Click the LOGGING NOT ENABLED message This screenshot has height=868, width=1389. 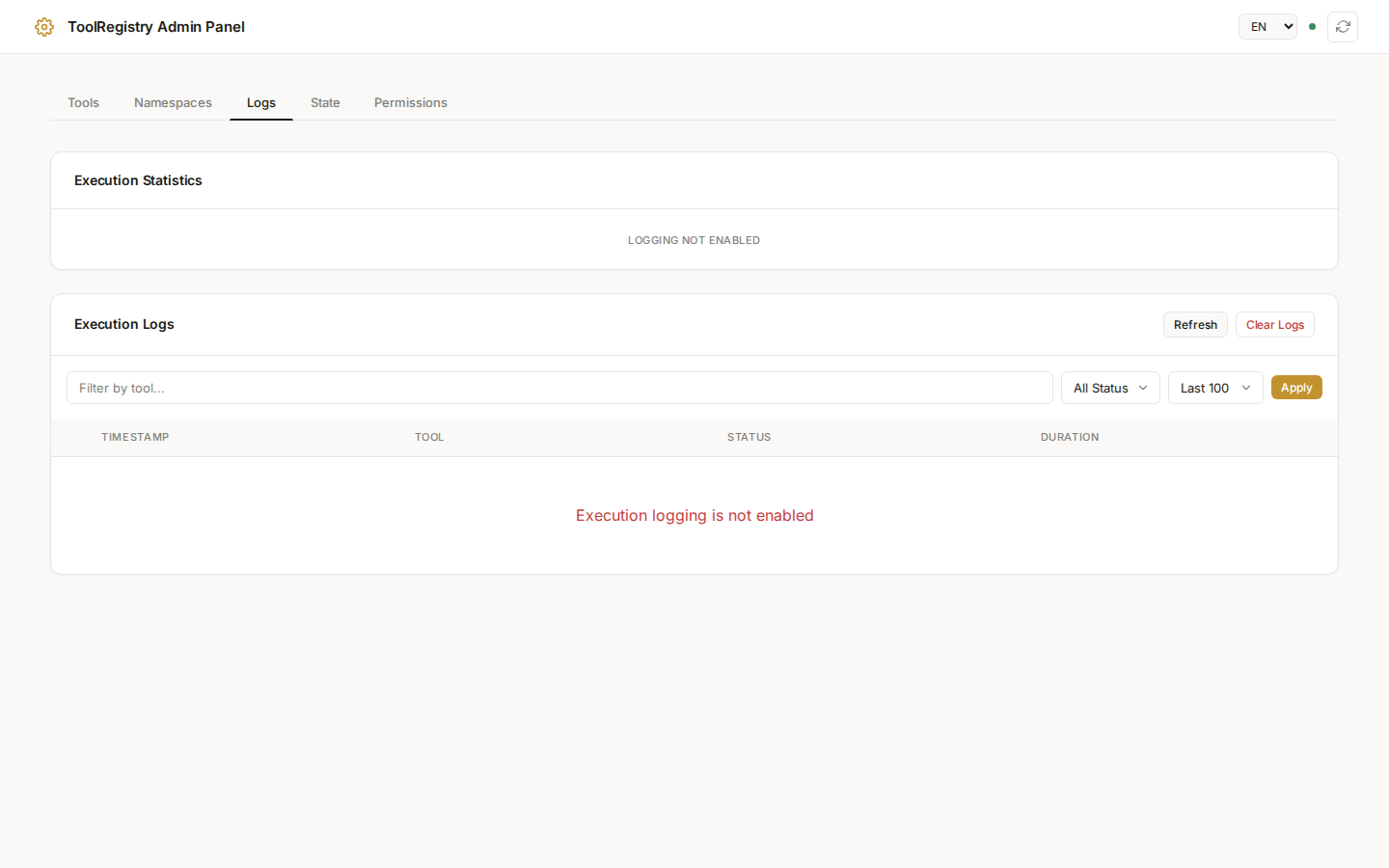(694, 240)
